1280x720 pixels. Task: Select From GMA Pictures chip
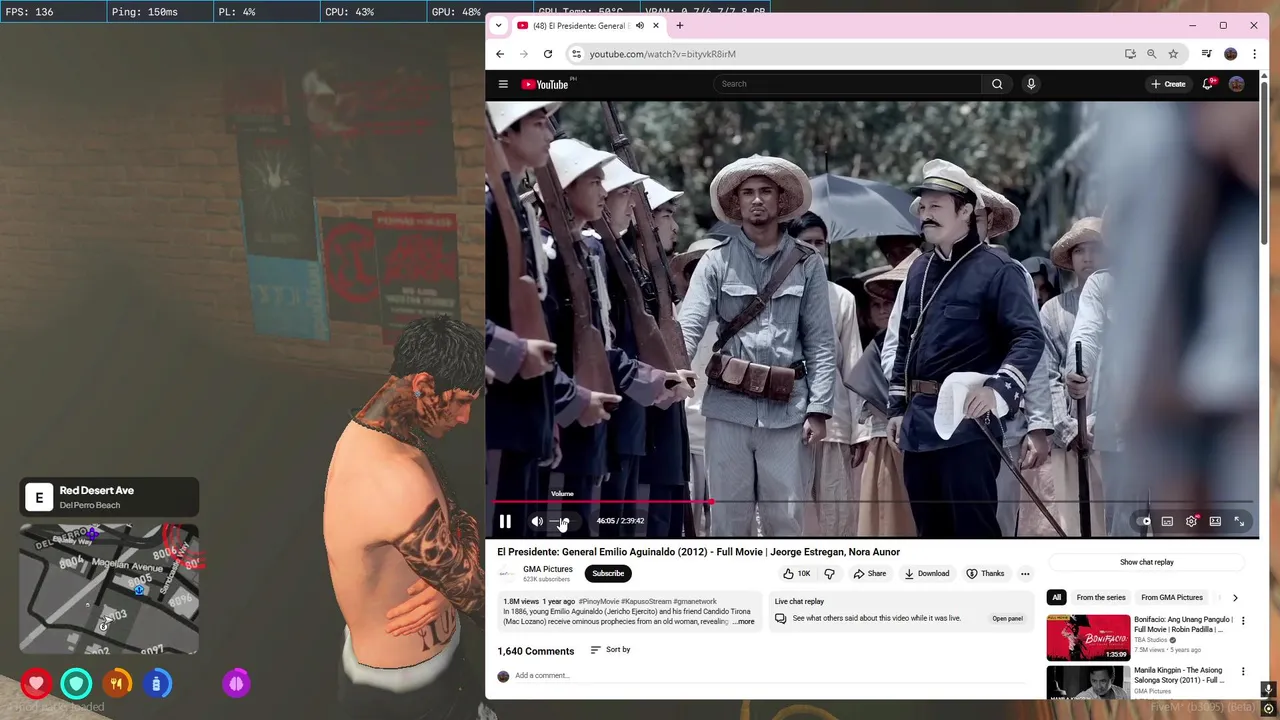tap(1172, 598)
